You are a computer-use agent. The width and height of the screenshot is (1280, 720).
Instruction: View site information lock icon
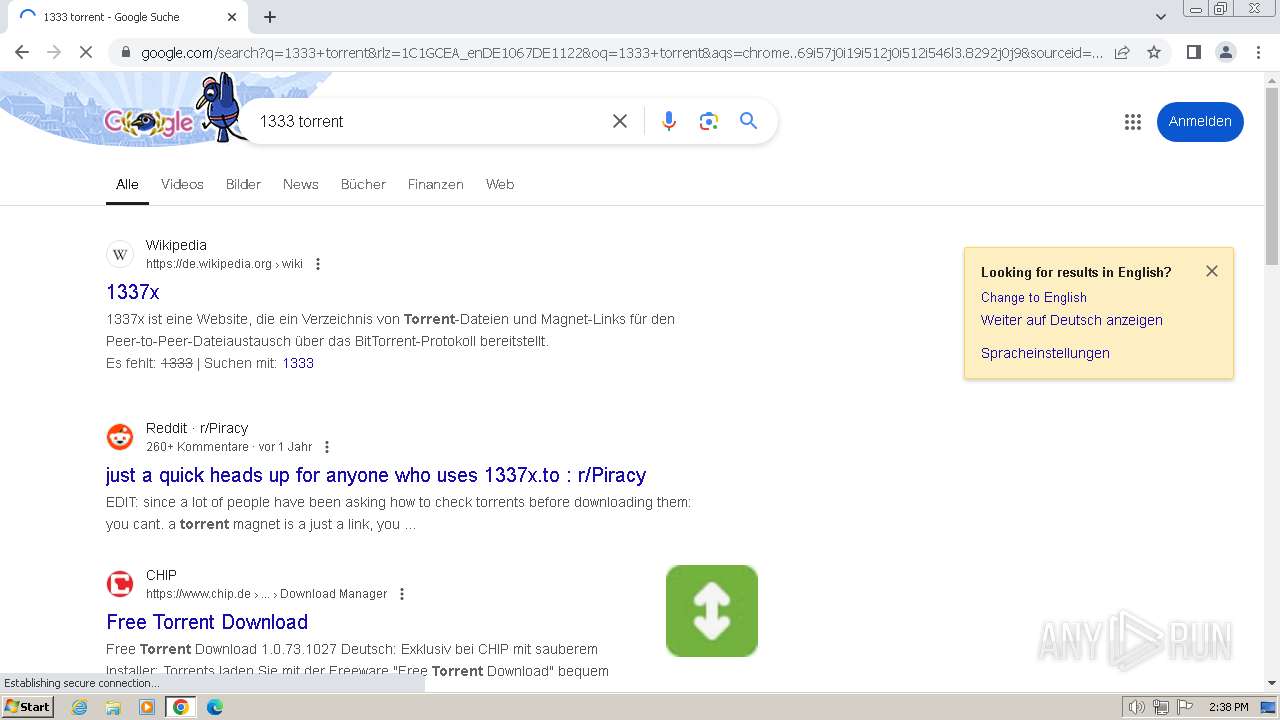[124, 53]
